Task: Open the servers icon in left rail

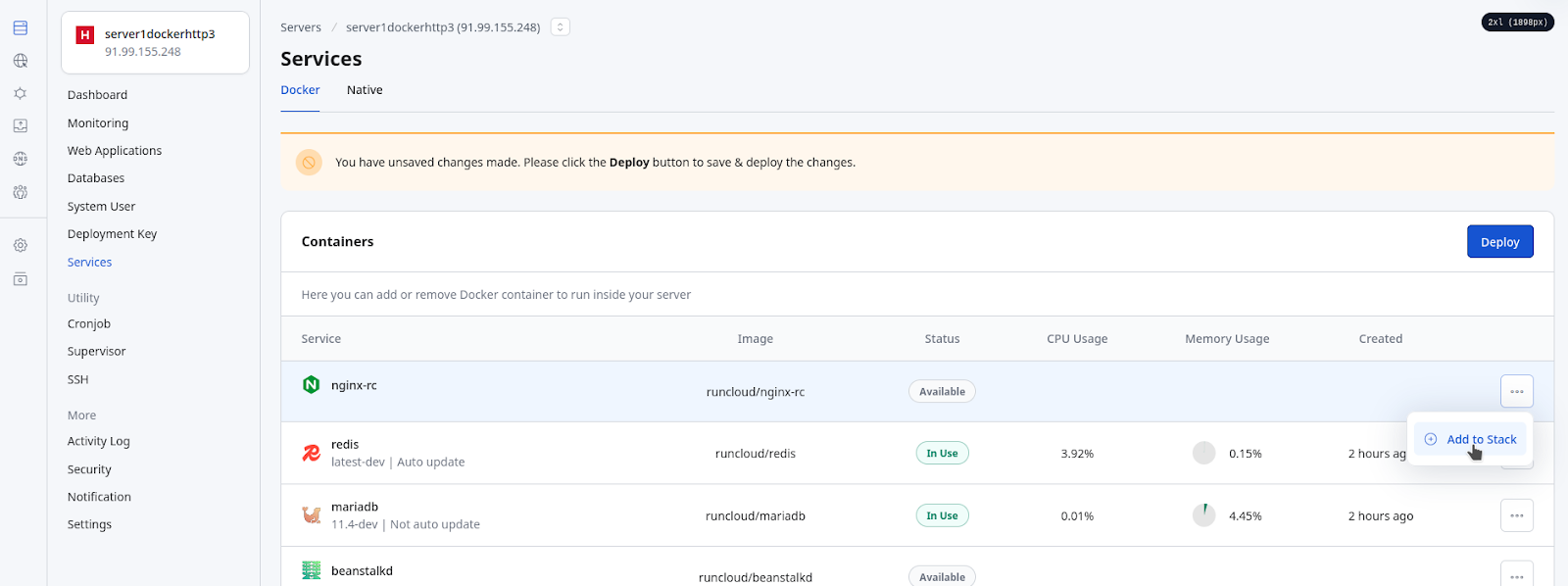Action: [x=21, y=28]
